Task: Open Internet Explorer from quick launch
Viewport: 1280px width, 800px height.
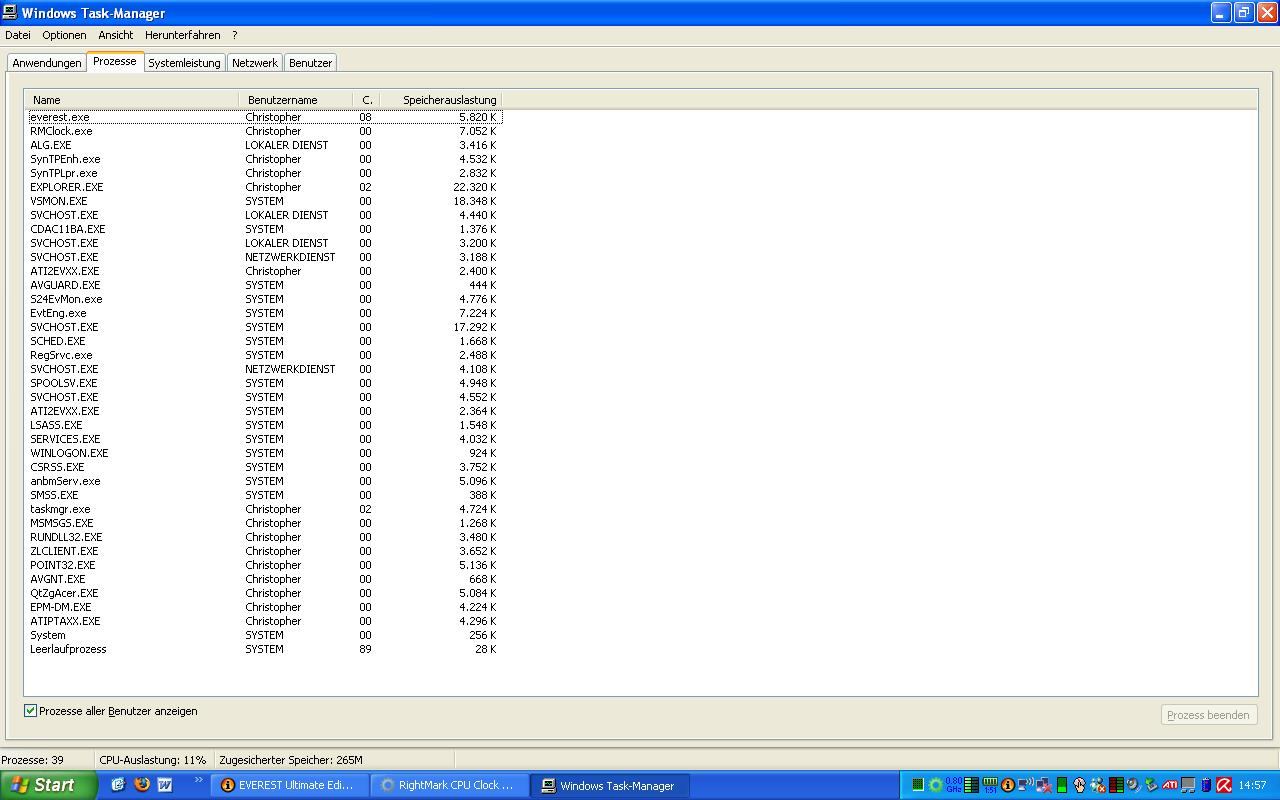Action: click(x=118, y=785)
